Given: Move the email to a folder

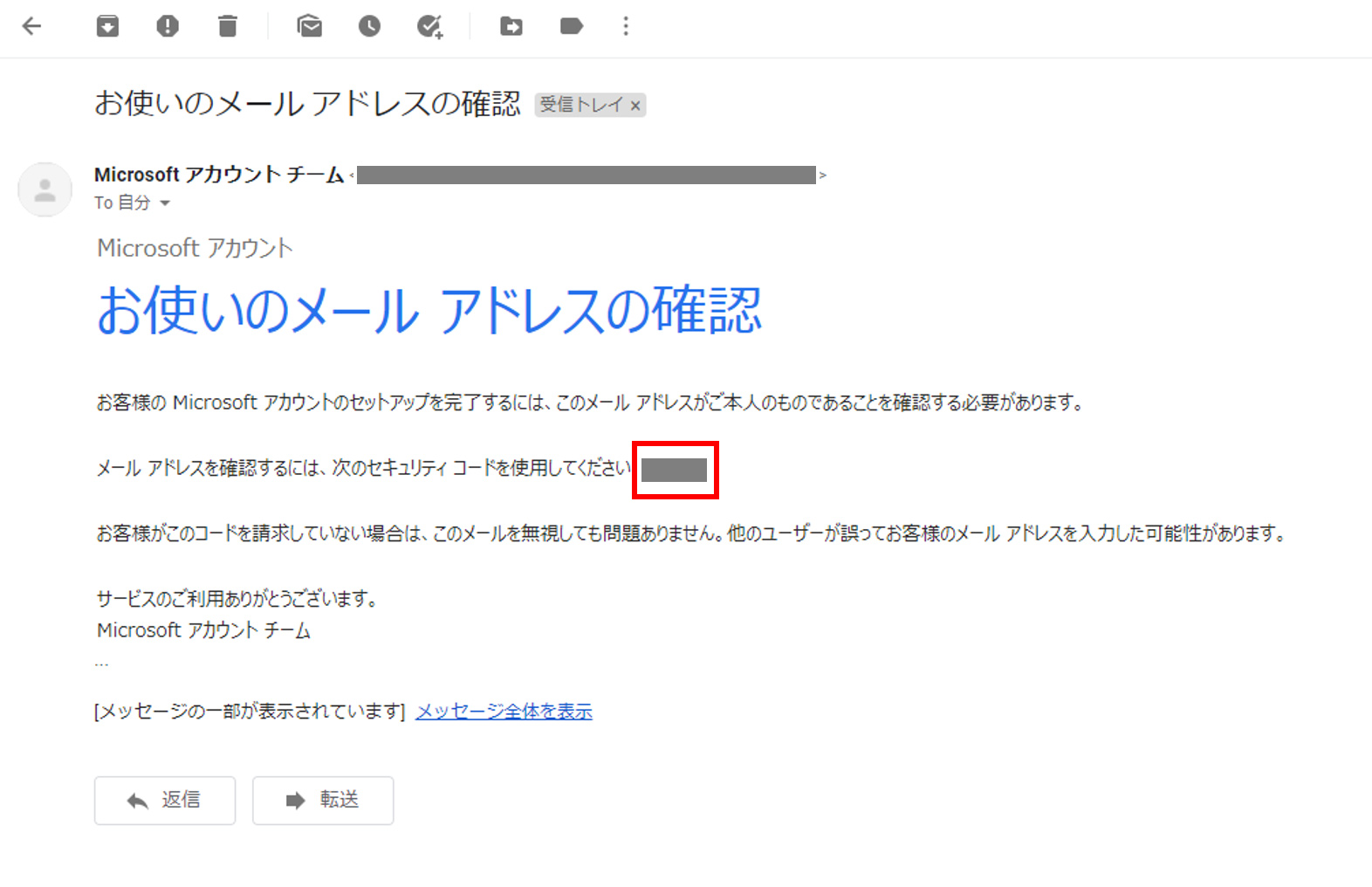Looking at the screenshot, I should point(511,27).
